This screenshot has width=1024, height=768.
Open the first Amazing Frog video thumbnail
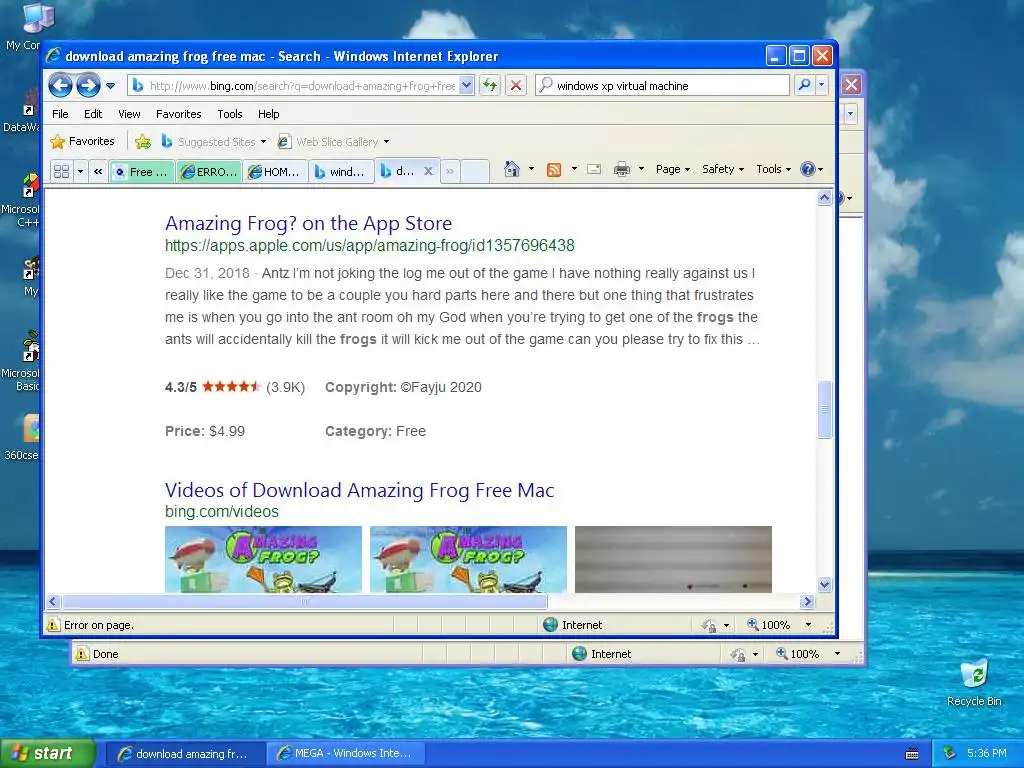point(263,560)
